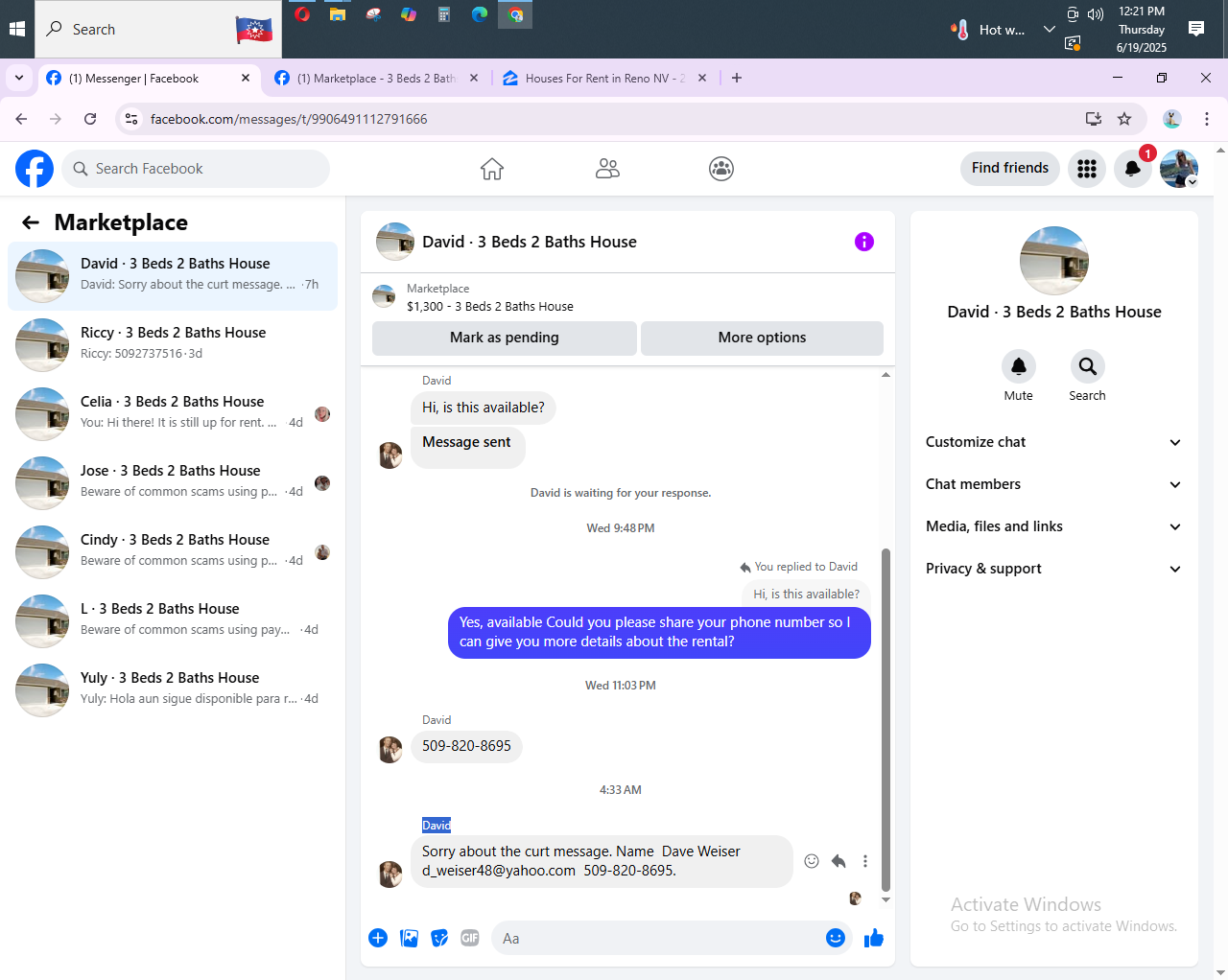Open Chrome's three-dot menu
Image resolution: width=1228 pixels, height=980 pixels.
[1207, 119]
